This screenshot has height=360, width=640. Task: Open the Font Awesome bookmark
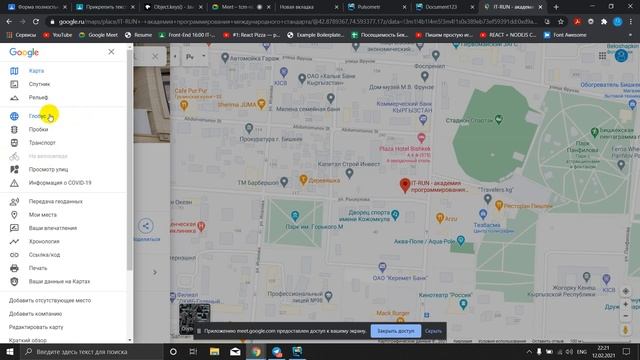(565, 35)
